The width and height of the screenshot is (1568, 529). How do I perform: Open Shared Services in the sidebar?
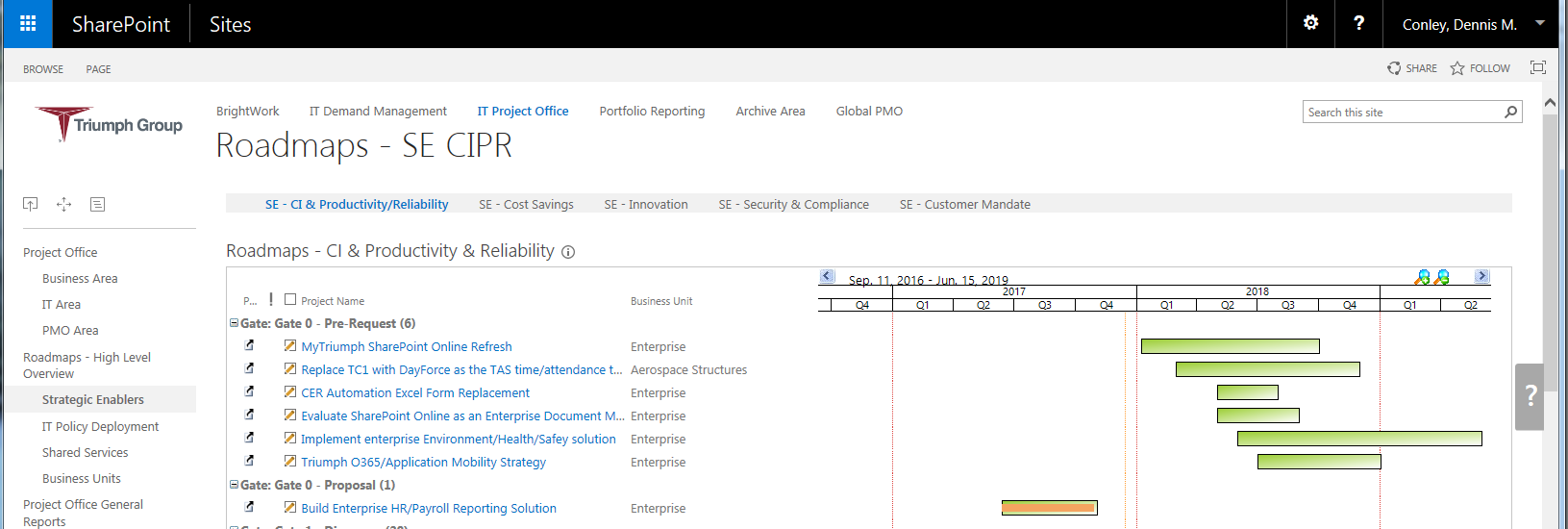coord(85,452)
